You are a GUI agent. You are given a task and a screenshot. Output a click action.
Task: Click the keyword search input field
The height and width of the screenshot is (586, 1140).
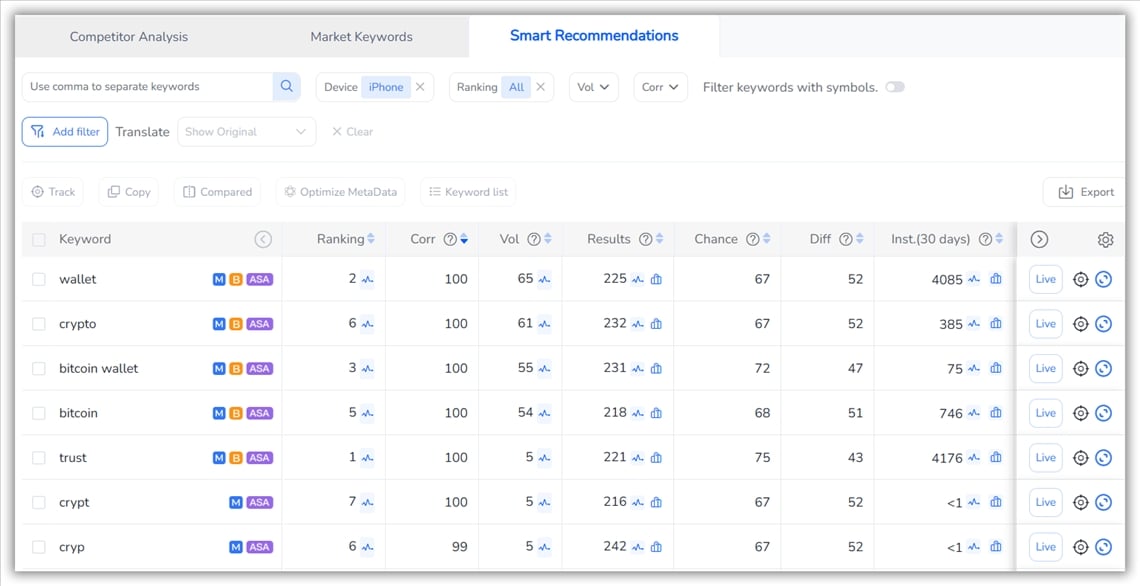tap(148, 87)
